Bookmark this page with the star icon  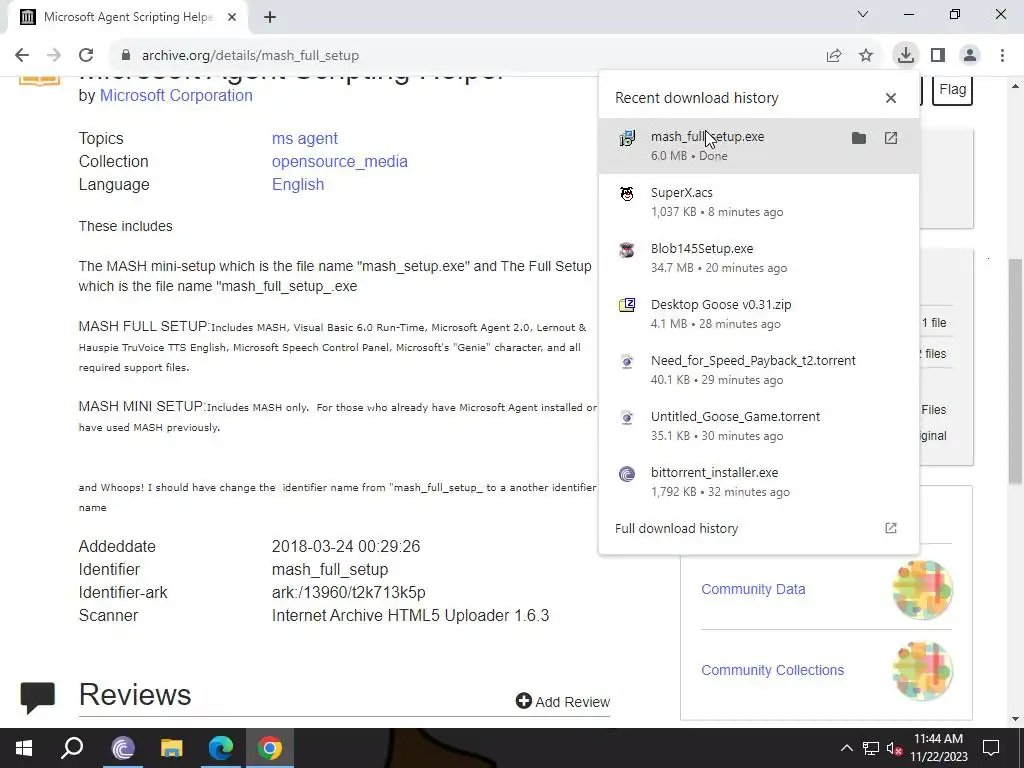[866, 56]
